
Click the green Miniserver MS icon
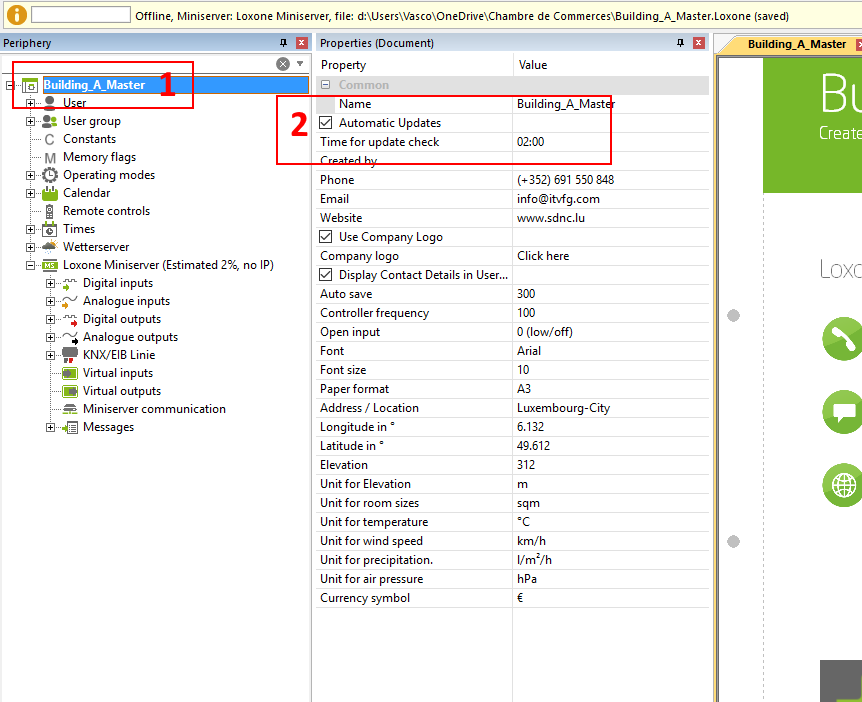[49, 266]
